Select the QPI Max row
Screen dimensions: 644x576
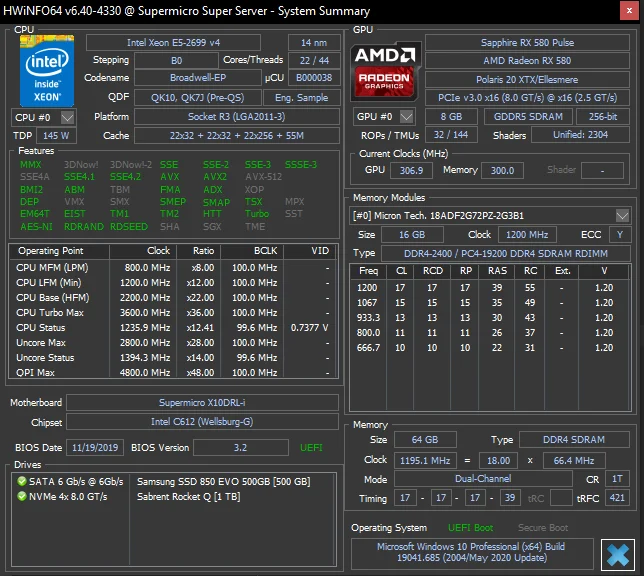click(172, 373)
